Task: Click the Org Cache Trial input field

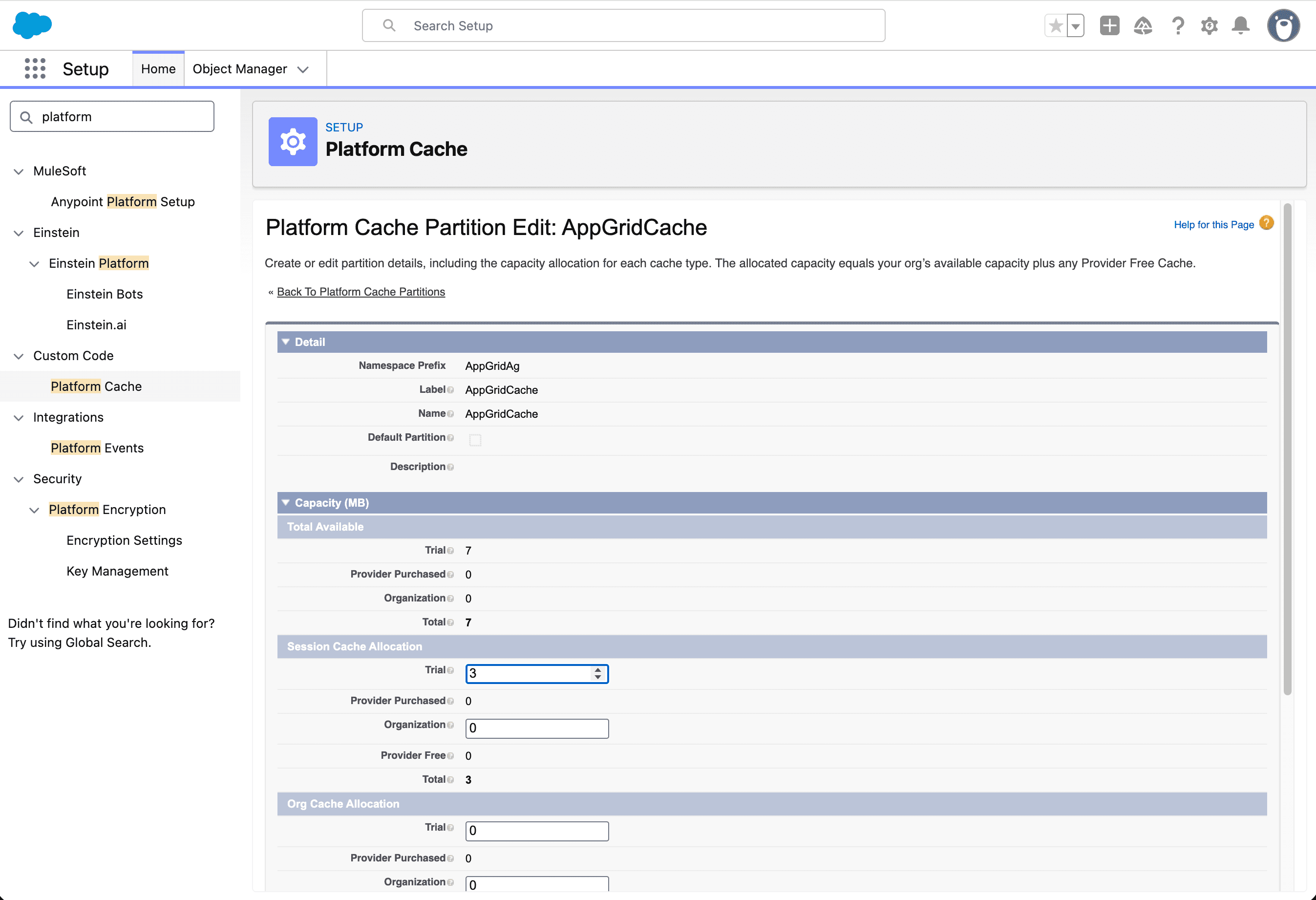Action: 536,830
